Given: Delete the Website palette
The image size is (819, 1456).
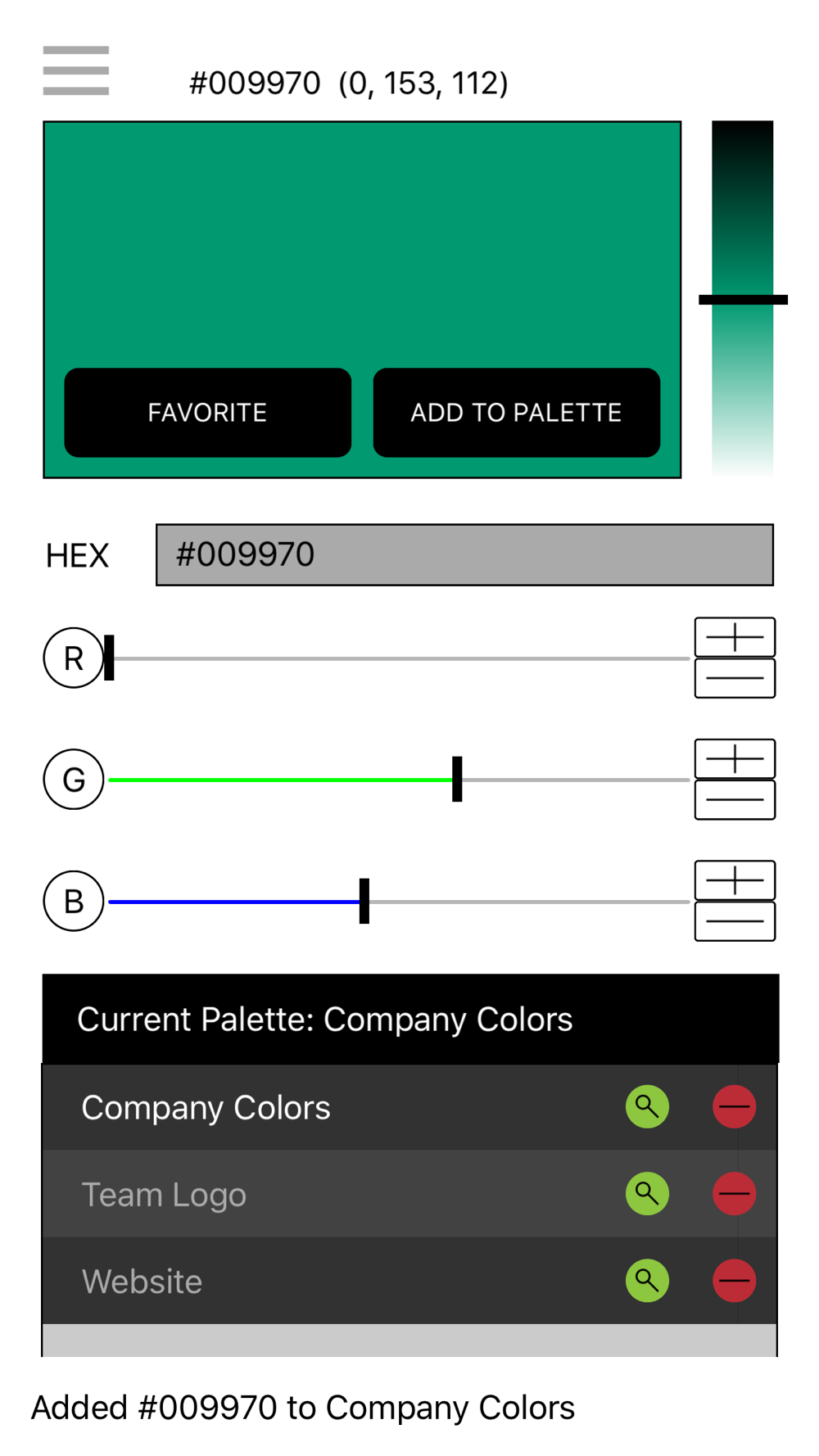Looking at the screenshot, I should tap(734, 1281).
